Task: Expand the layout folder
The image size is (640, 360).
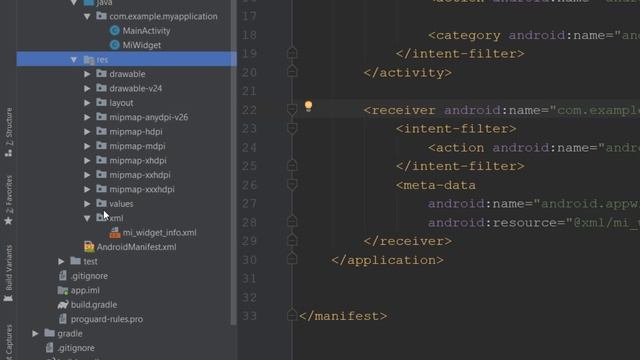Action: pos(87,103)
